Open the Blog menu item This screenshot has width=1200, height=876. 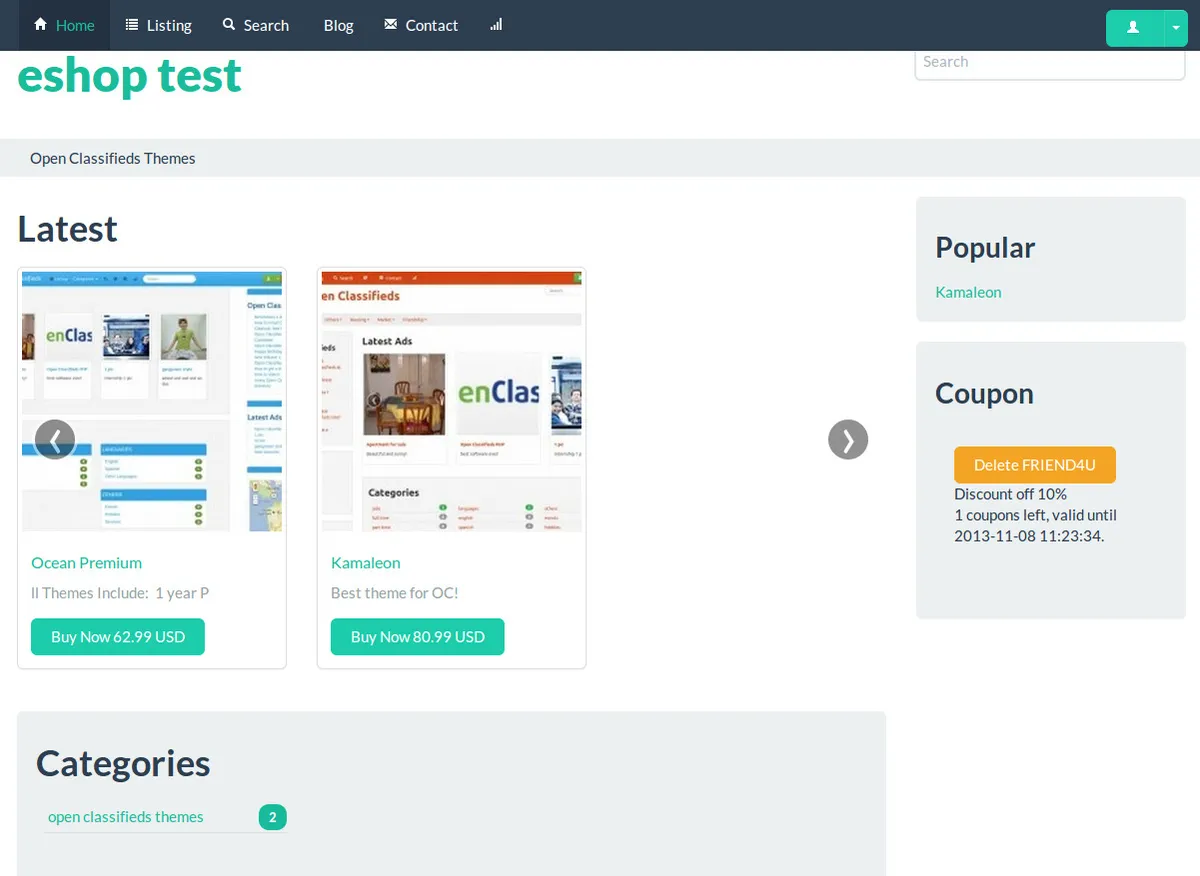click(338, 25)
